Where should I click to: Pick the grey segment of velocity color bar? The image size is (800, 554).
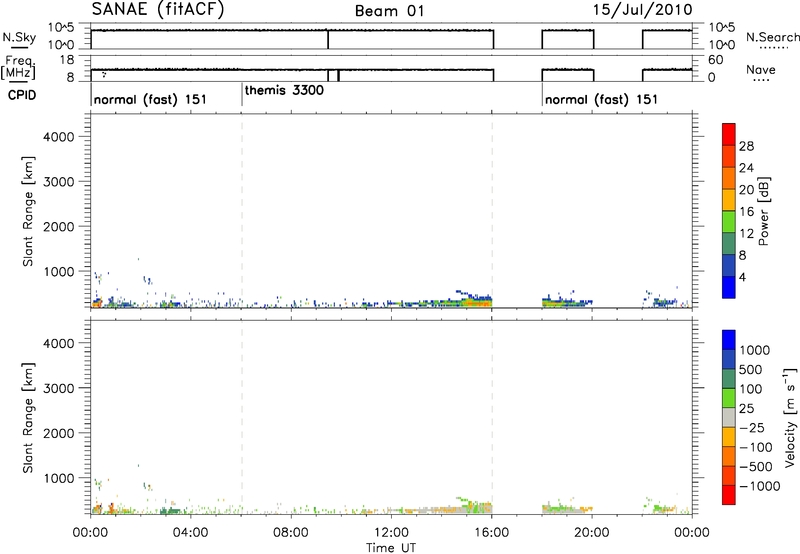pos(729,417)
